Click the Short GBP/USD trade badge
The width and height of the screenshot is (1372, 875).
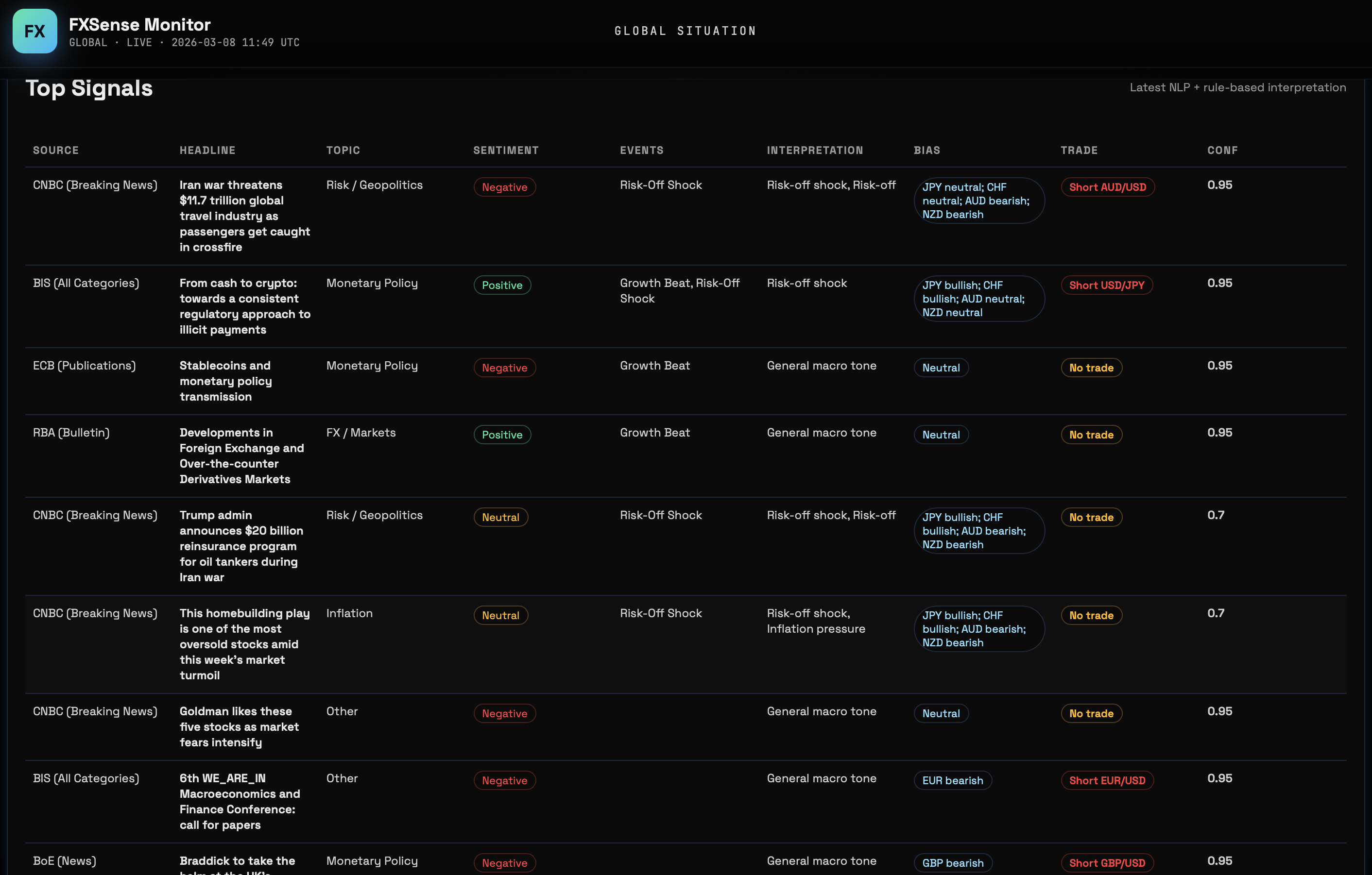tap(1106, 863)
